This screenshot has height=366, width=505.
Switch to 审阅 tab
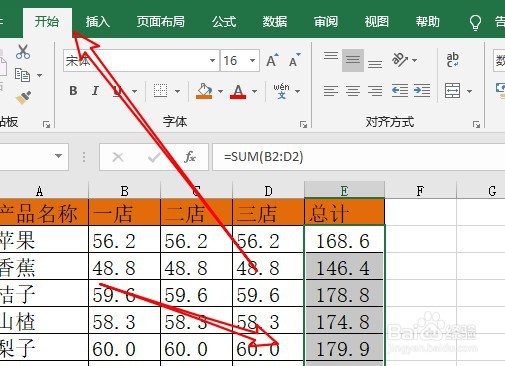[326, 22]
